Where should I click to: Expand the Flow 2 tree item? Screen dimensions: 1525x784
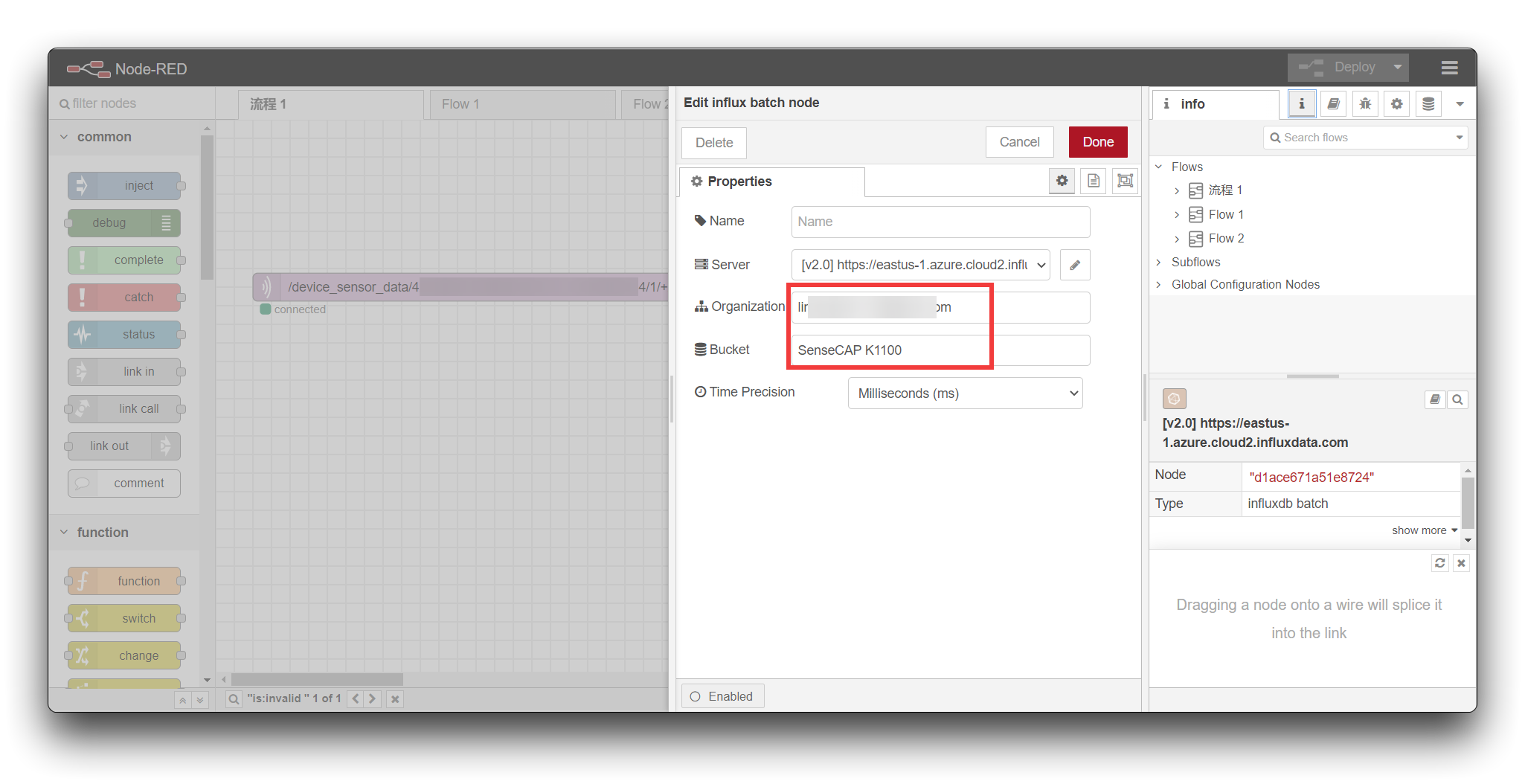(x=1177, y=239)
